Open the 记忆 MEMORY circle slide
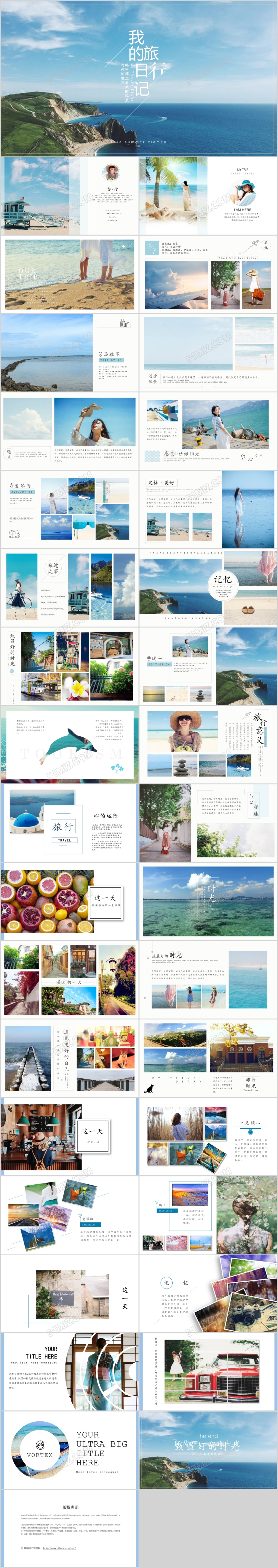This screenshot has width=278, height=1568. coord(208,587)
